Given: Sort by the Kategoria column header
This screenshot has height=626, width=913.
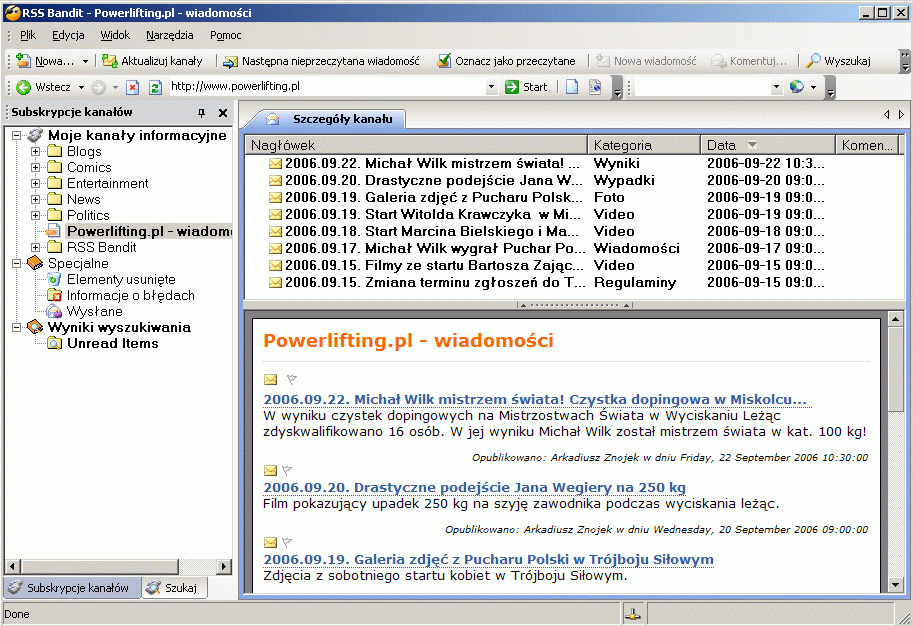Looking at the screenshot, I should tap(644, 145).
